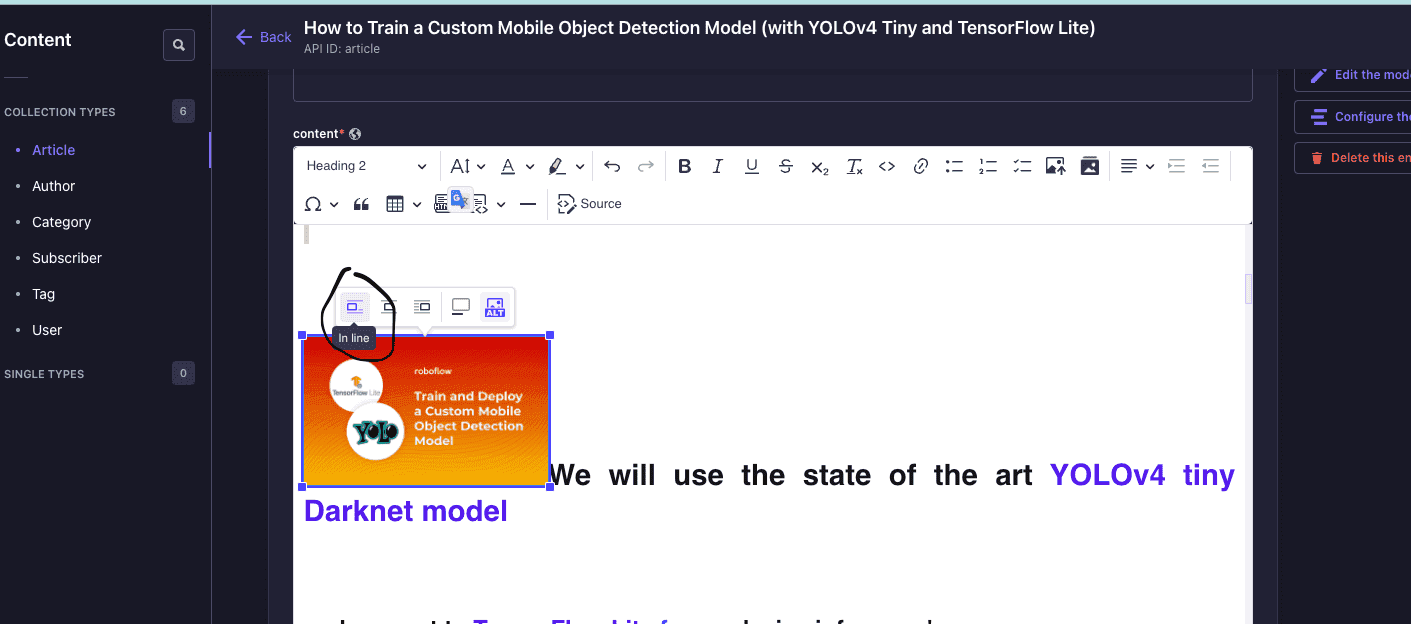The image size is (1411, 624).
Task: Click the strikethrough icon
Action: pyautogui.click(x=786, y=166)
